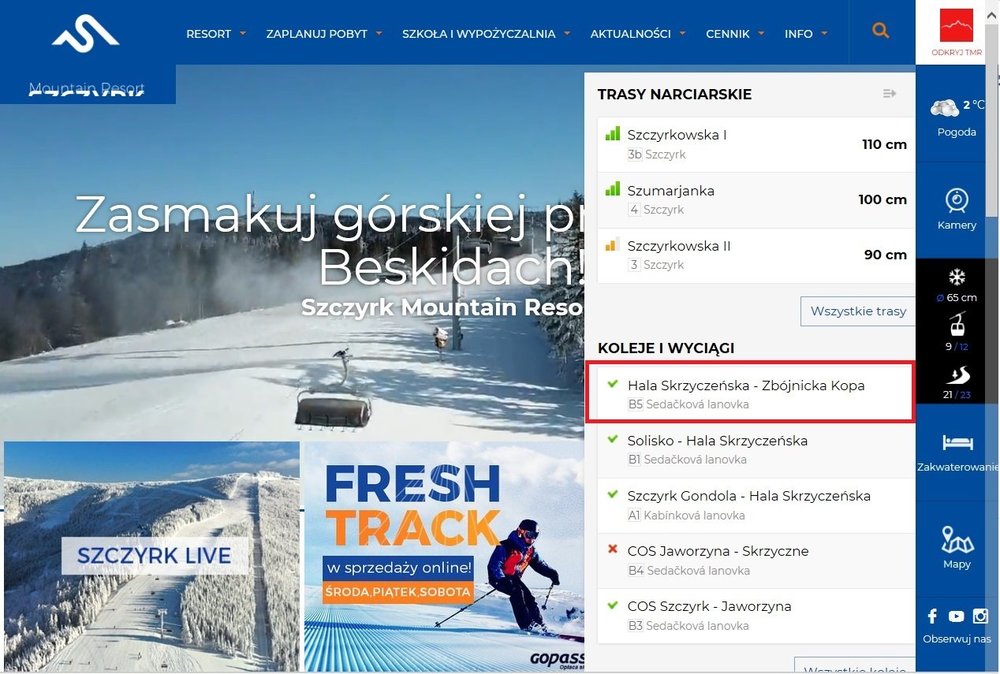Open the Pogoda weather cloud icon
Image resolution: width=1000 pixels, height=674 pixels.
tap(944, 108)
